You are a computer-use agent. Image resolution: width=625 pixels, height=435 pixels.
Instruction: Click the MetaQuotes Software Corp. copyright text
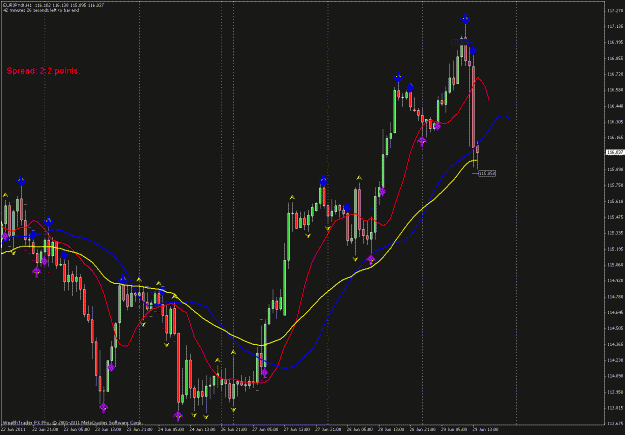click(x=72, y=422)
